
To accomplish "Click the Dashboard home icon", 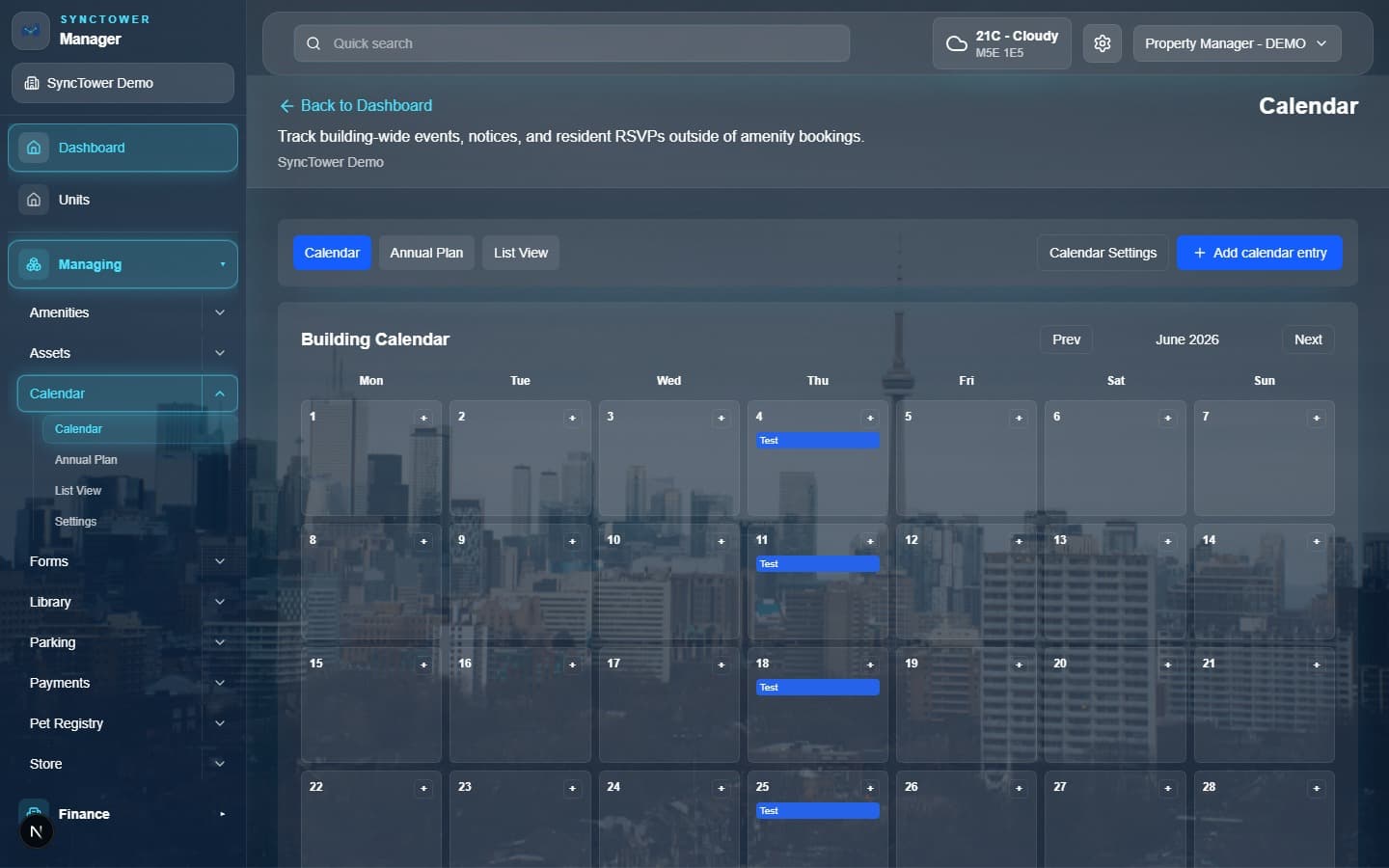I will click(x=34, y=148).
